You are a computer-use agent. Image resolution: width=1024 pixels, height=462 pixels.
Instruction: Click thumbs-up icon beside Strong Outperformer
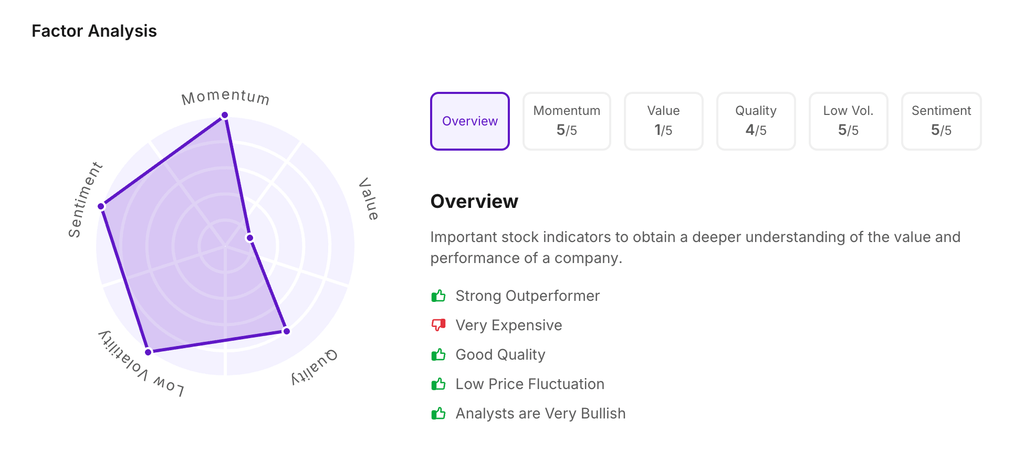[x=438, y=296]
